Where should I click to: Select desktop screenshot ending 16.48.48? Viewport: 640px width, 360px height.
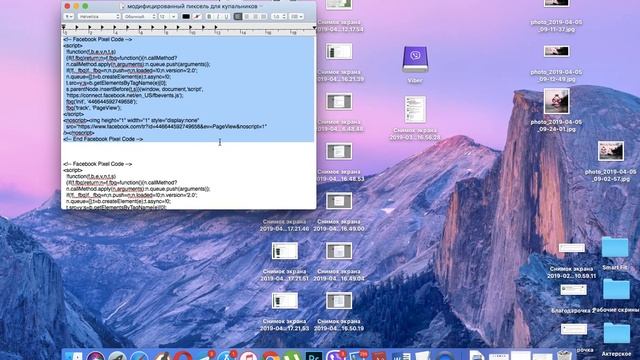[x=339, y=102]
